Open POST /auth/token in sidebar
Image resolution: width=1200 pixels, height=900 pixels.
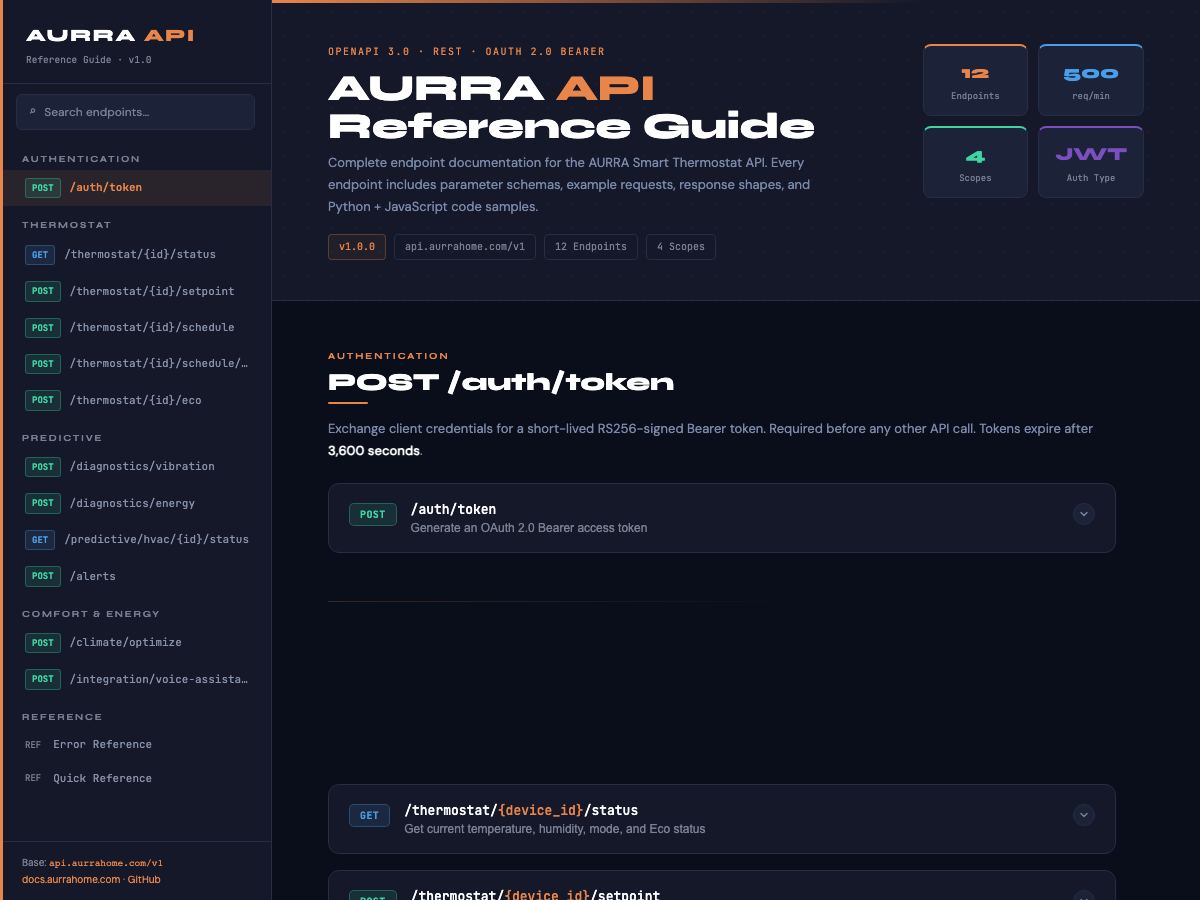pos(136,187)
